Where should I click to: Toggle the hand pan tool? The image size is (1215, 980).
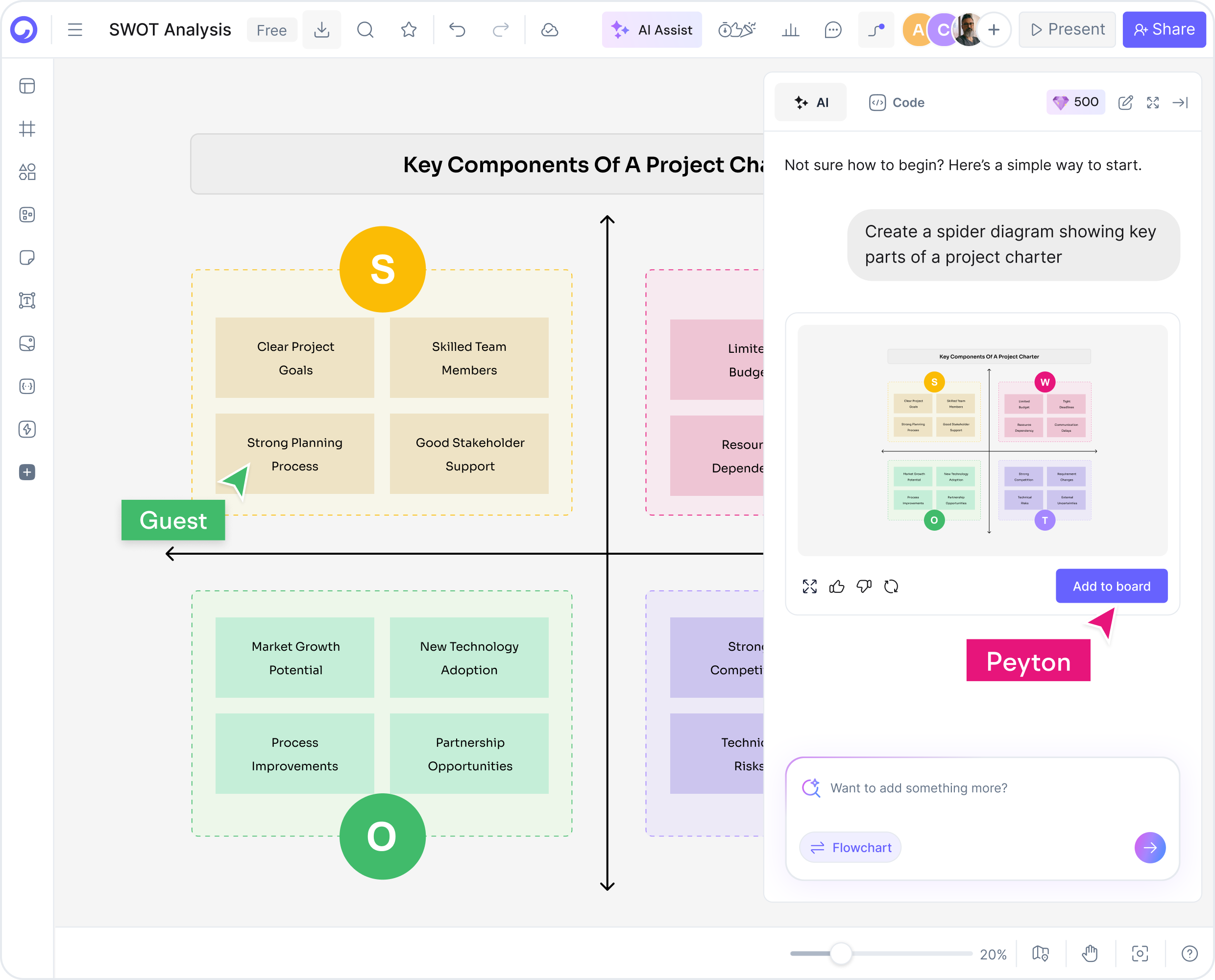point(1090,954)
